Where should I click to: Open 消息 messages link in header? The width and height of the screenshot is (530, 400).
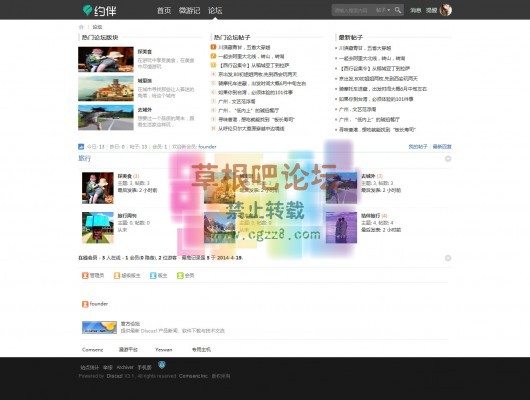[x=415, y=10]
